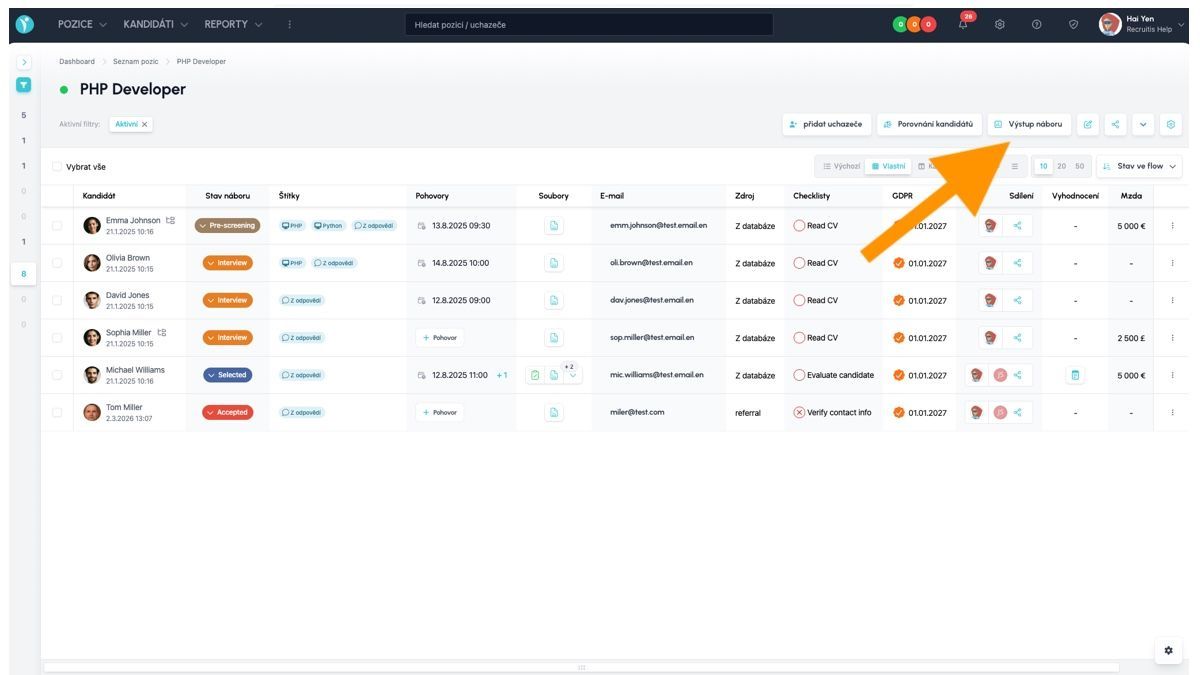Open Olivia Brown's file document icon
Viewport: 1200px width, 675px height.
click(554, 263)
